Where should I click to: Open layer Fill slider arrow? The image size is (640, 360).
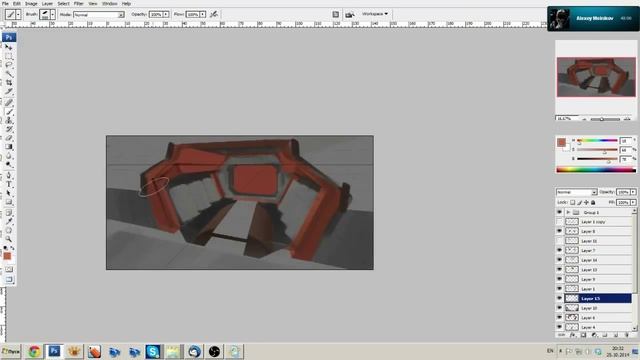tap(633, 202)
